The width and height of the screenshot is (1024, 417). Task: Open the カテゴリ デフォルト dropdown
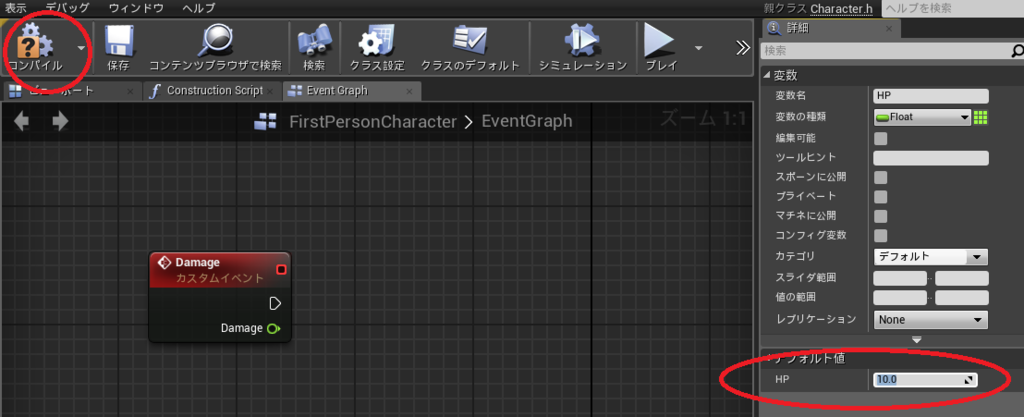click(x=931, y=257)
